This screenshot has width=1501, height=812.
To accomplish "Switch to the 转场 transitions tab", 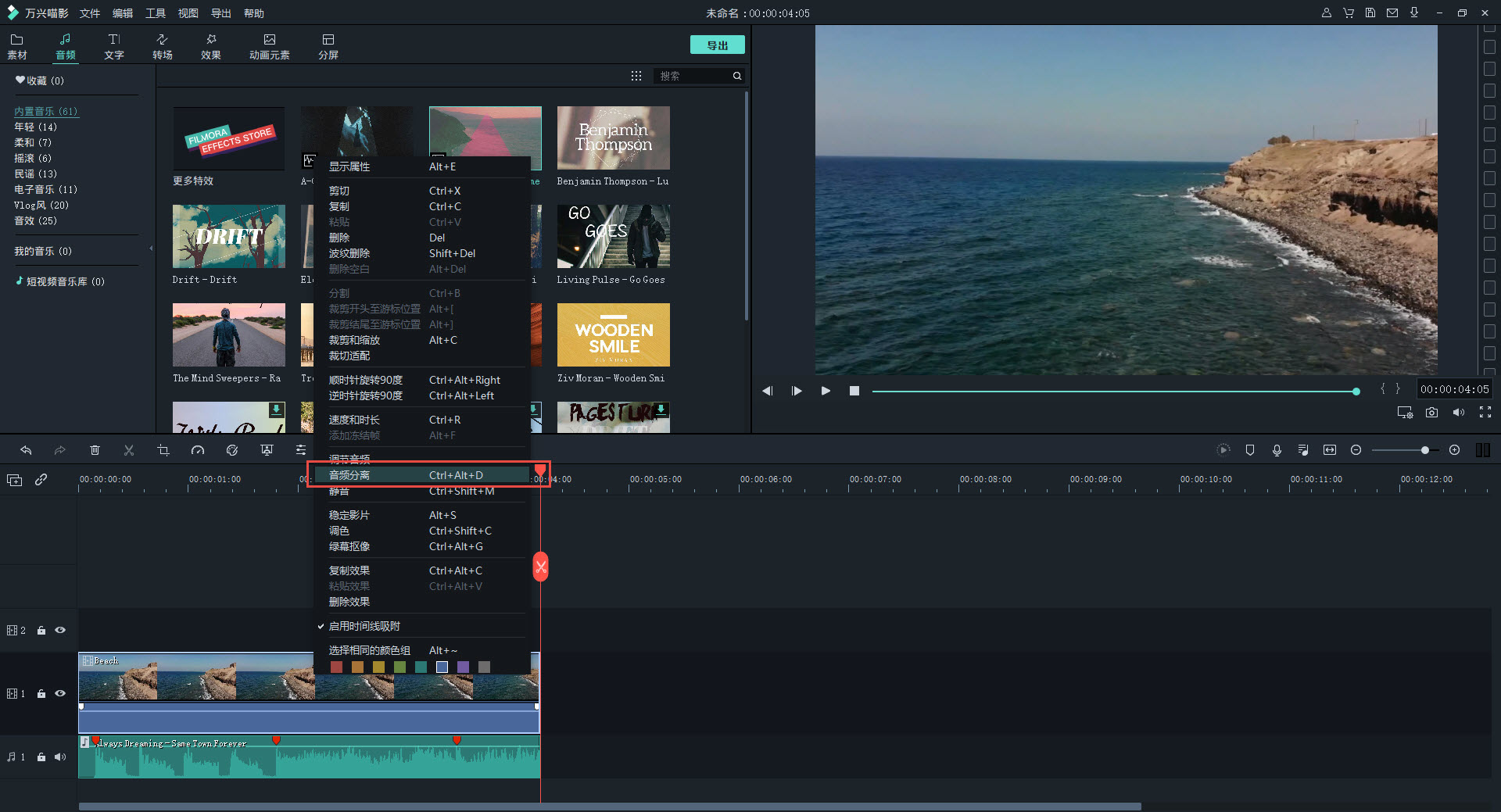I will pos(163,46).
